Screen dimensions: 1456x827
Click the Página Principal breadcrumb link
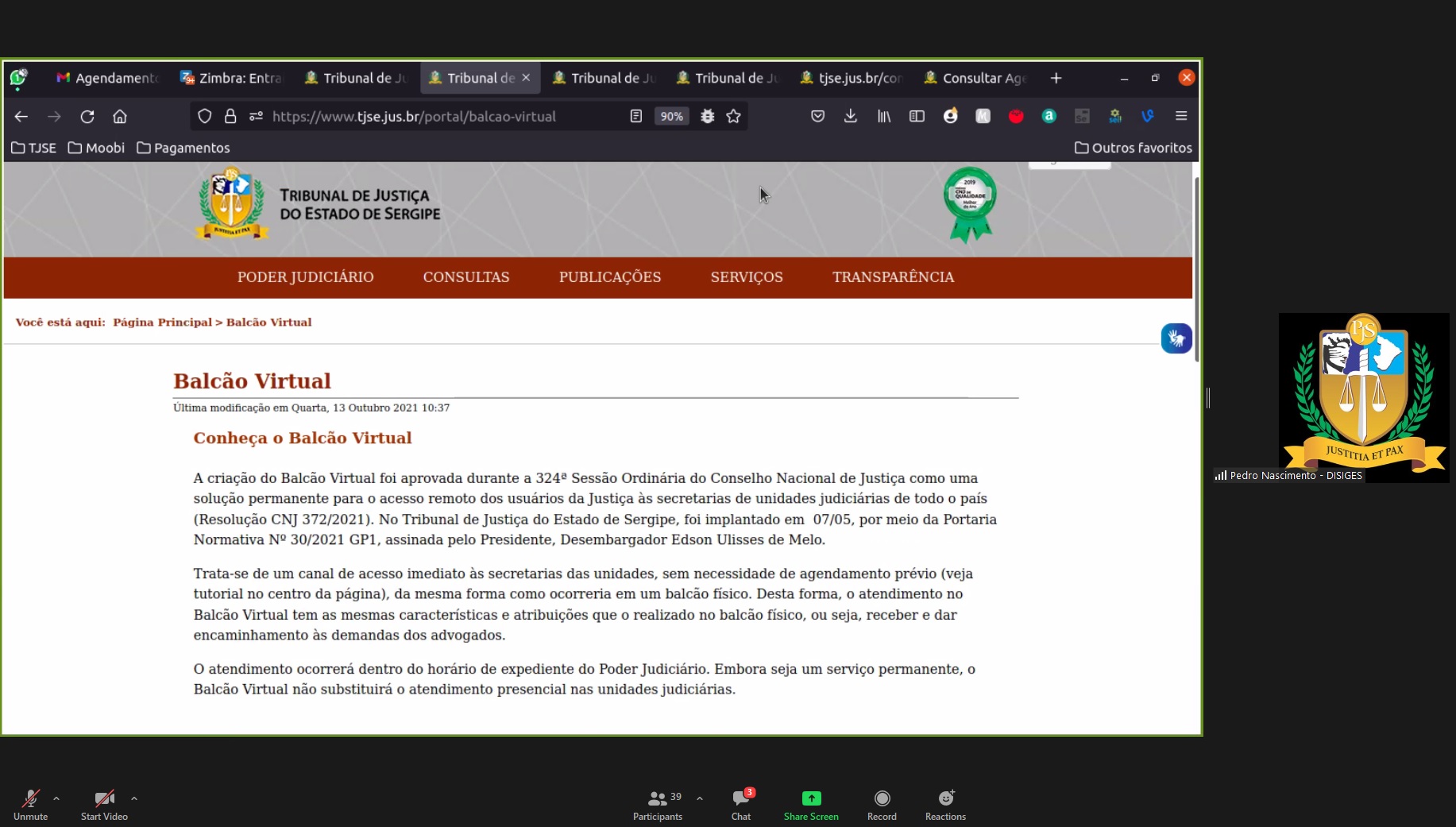(x=162, y=323)
